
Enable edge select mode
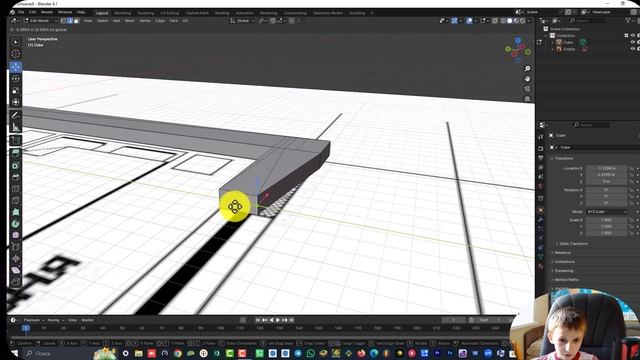(69, 20)
